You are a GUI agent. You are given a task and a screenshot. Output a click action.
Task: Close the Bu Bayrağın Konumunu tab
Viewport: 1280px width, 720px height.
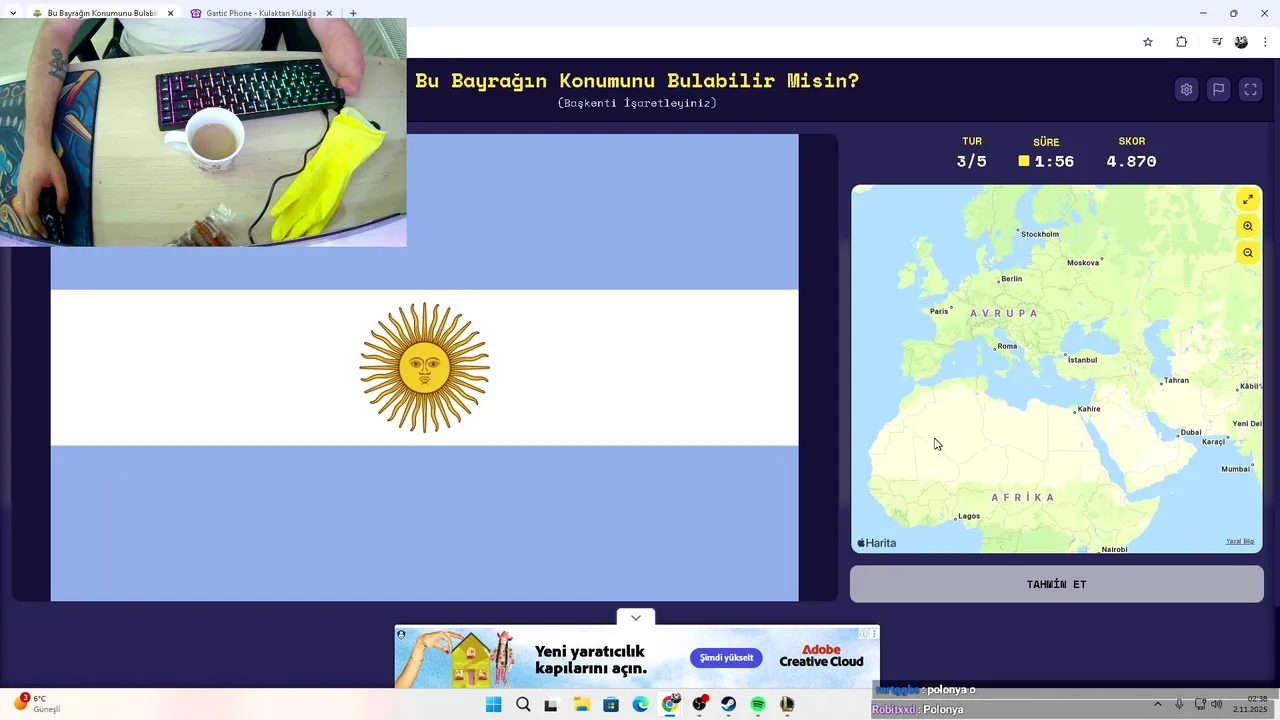(170, 13)
